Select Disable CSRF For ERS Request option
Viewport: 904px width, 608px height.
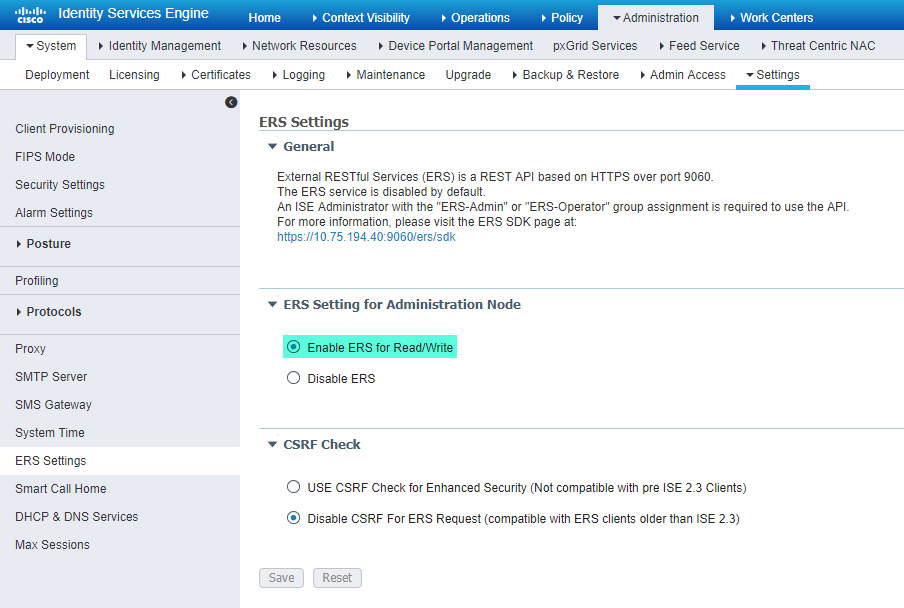pyautogui.click(x=293, y=518)
